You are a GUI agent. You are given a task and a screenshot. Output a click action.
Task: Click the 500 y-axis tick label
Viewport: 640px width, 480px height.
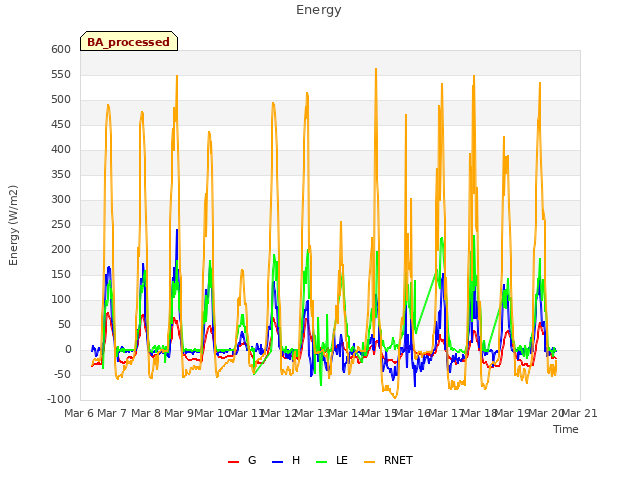[61, 100]
